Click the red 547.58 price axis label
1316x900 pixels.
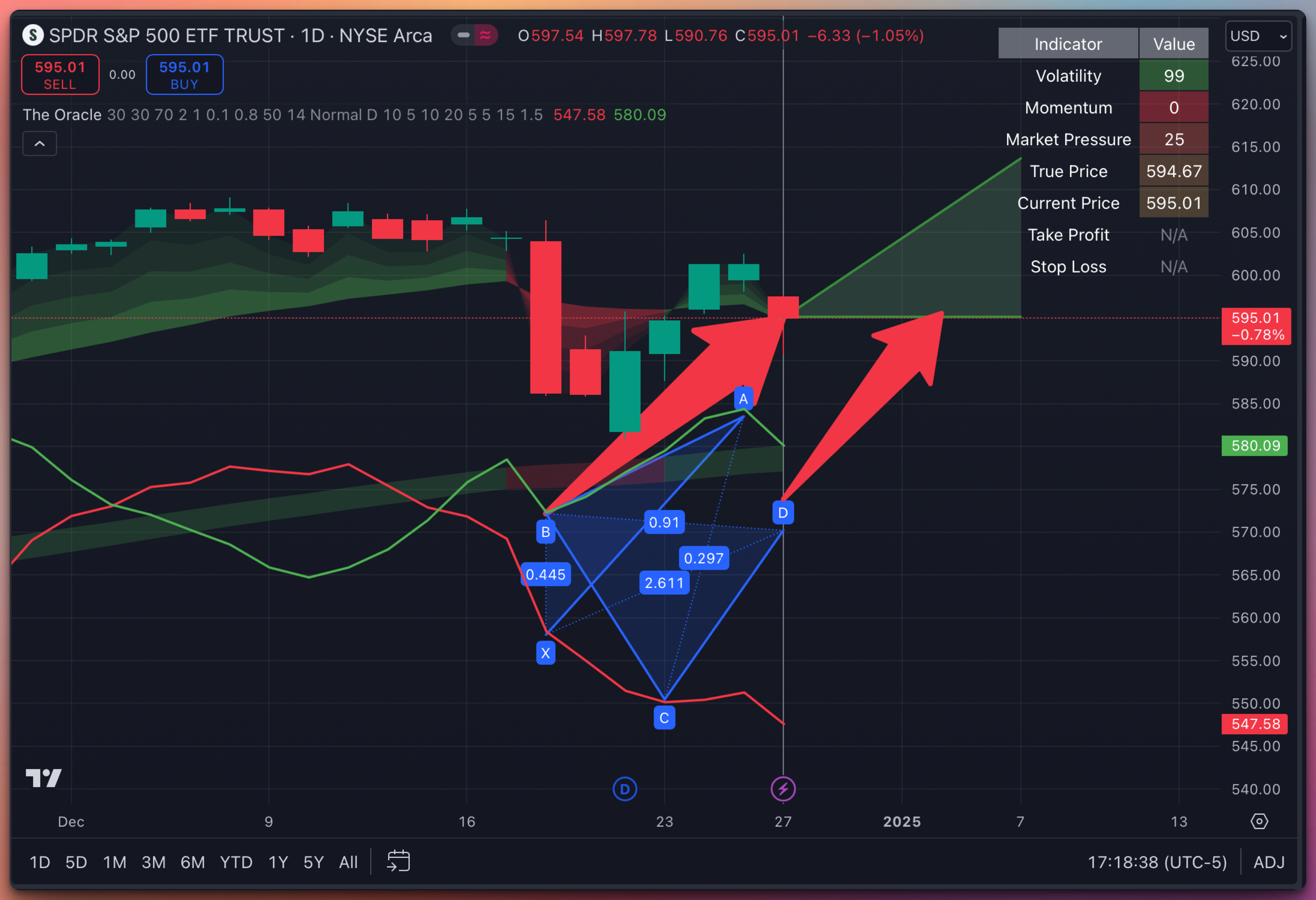(1254, 724)
